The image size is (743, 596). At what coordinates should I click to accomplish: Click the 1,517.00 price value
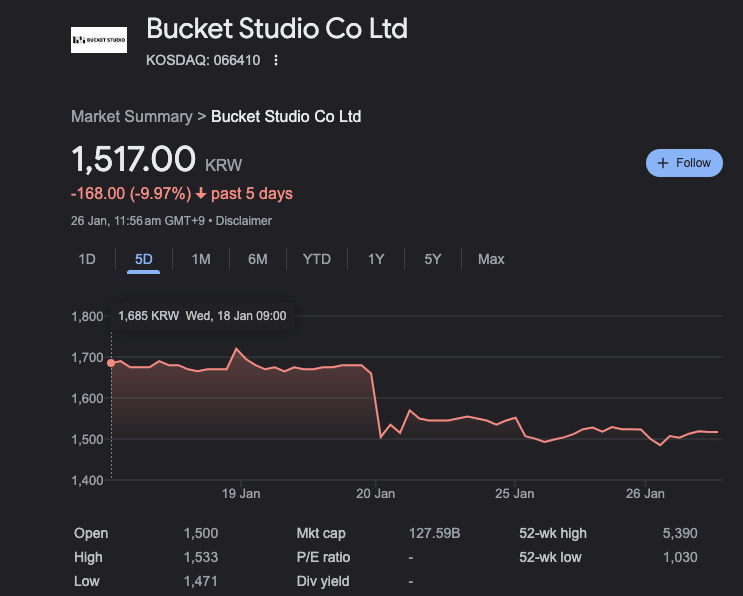tap(133, 159)
